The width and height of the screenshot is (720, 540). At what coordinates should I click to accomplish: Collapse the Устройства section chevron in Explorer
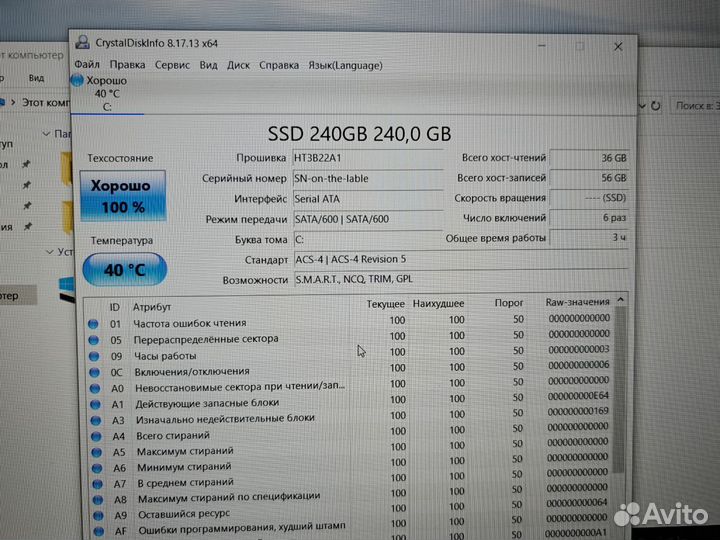(x=50, y=252)
